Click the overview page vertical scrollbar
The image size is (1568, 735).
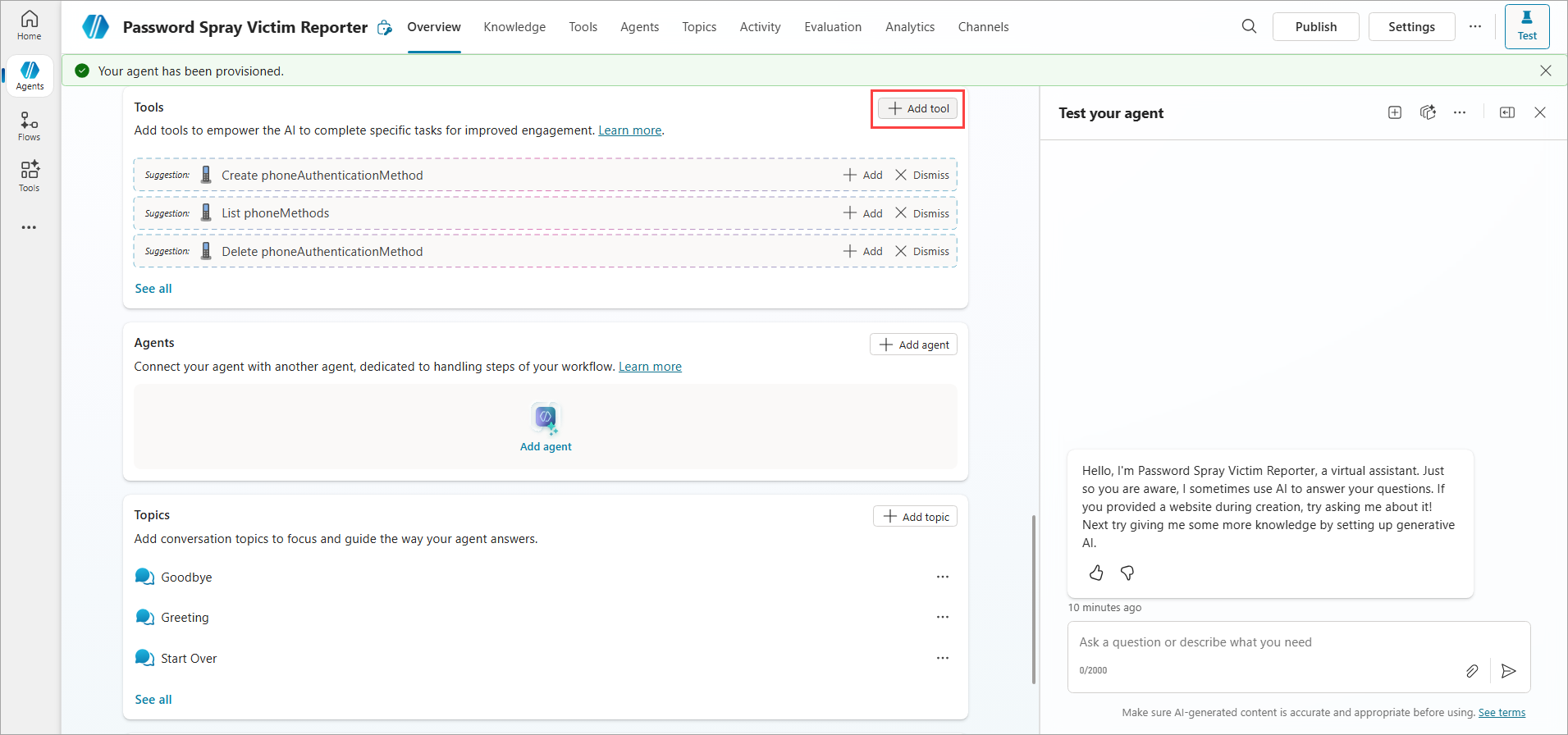pos(1034,599)
